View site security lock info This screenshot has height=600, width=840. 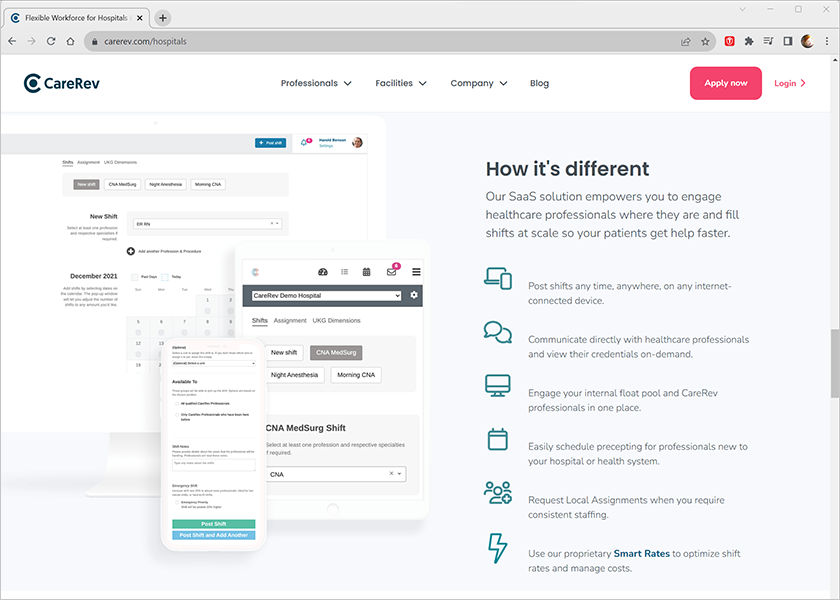(94, 41)
